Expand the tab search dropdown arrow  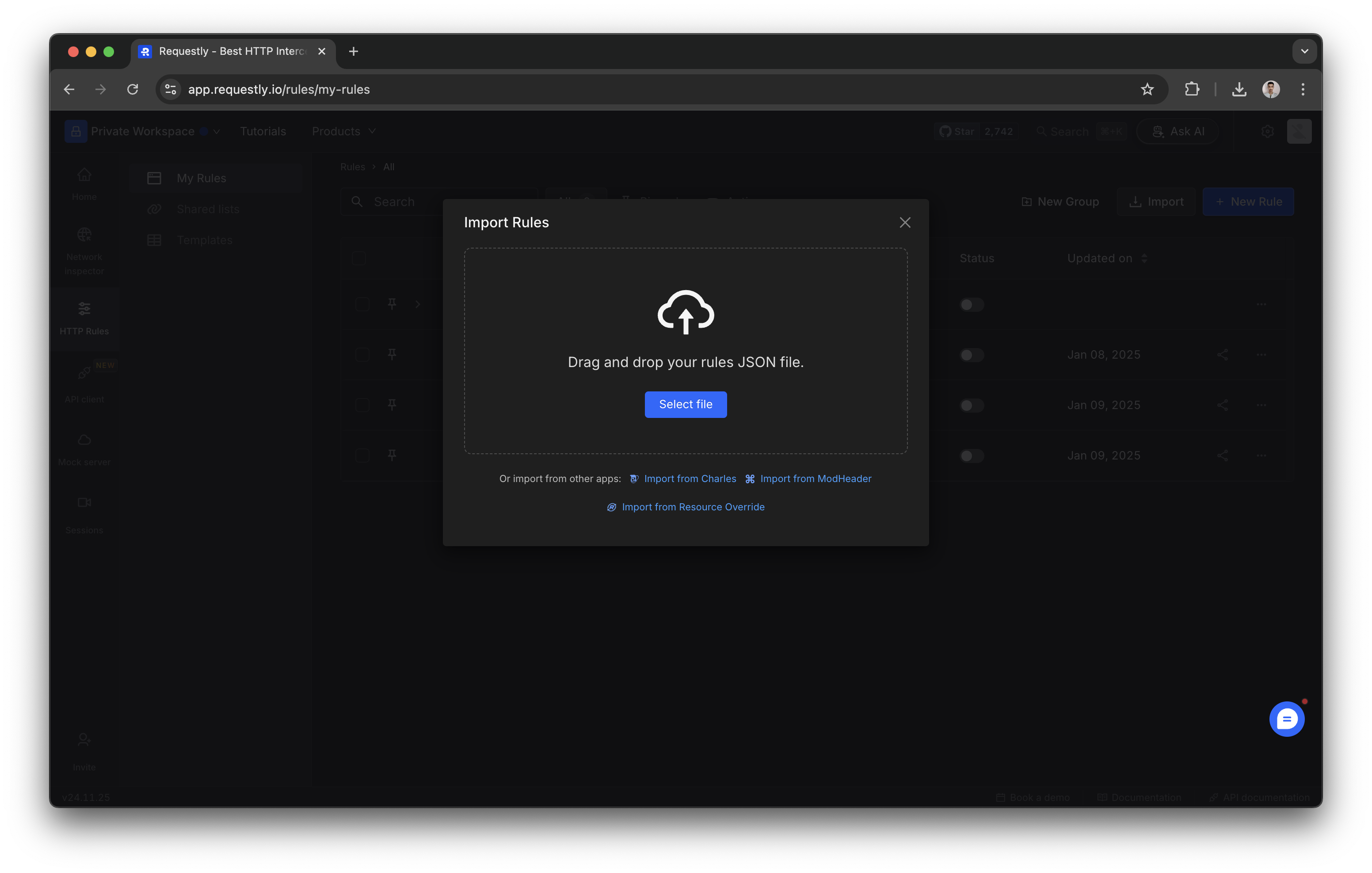(1304, 51)
